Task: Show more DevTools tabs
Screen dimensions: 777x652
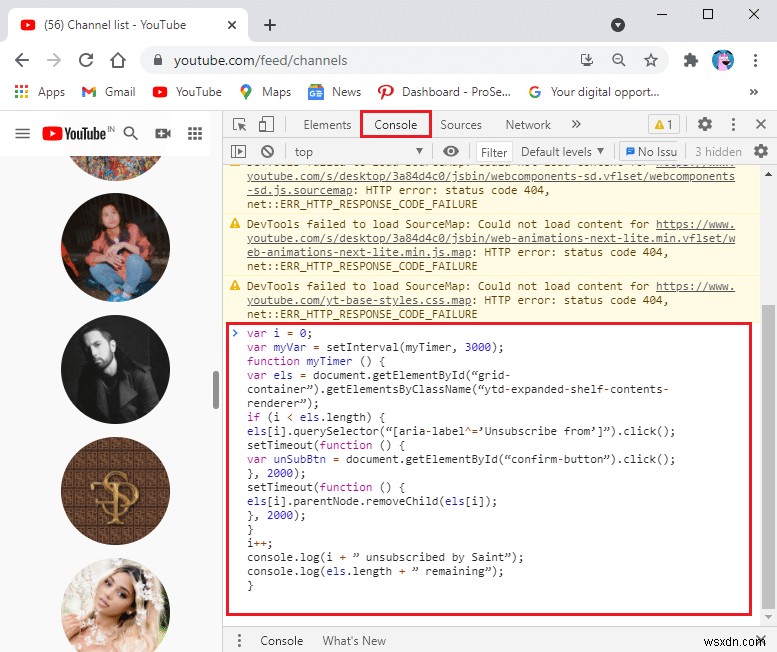Action: coord(576,124)
